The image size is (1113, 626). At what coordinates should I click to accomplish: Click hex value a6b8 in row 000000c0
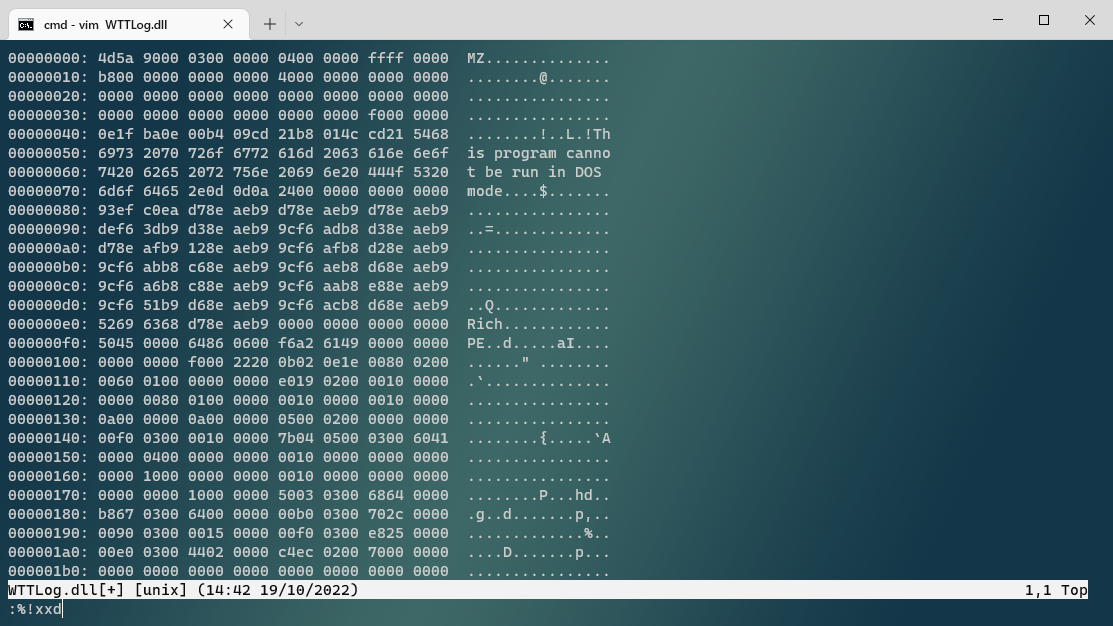(x=160, y=286)
